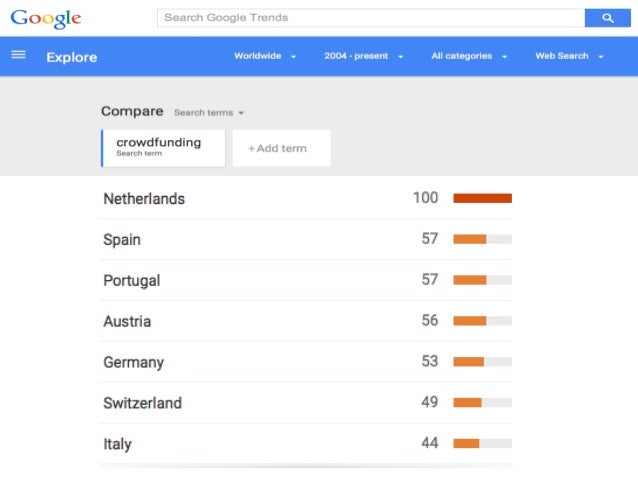Expand the Web Search type dropdown

pos(569,56)
